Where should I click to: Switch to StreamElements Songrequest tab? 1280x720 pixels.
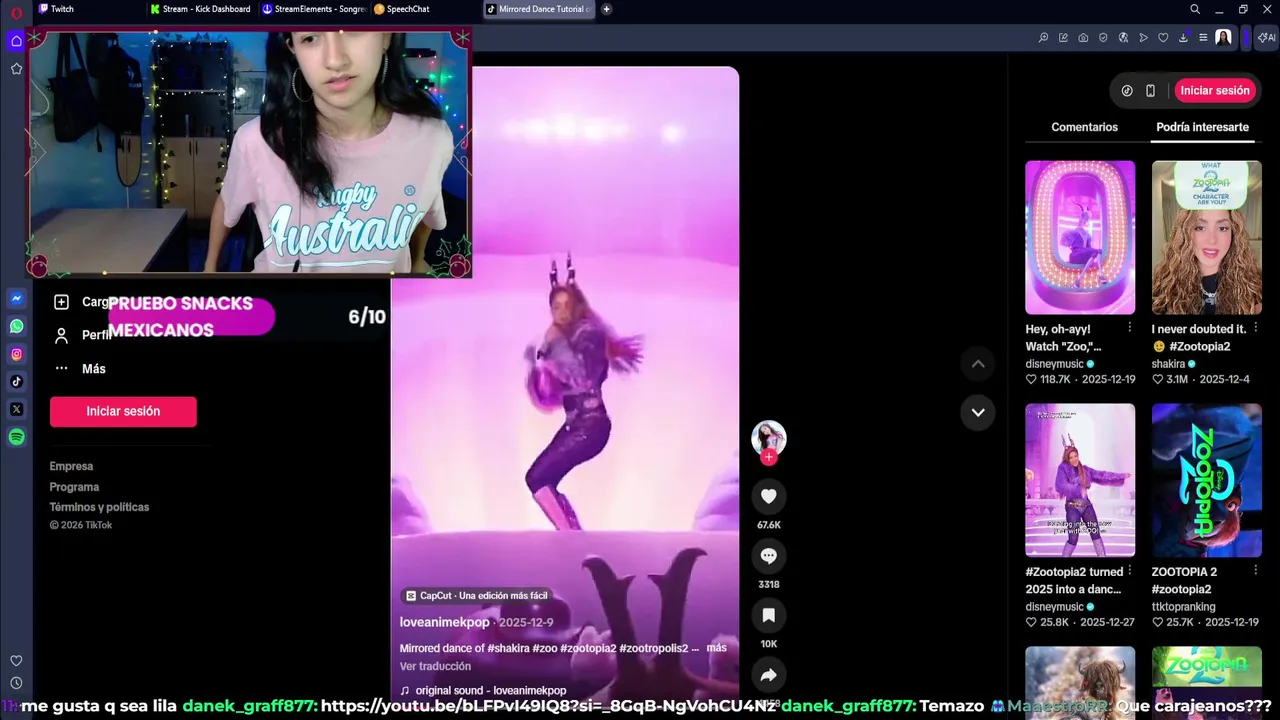(312, 9)
